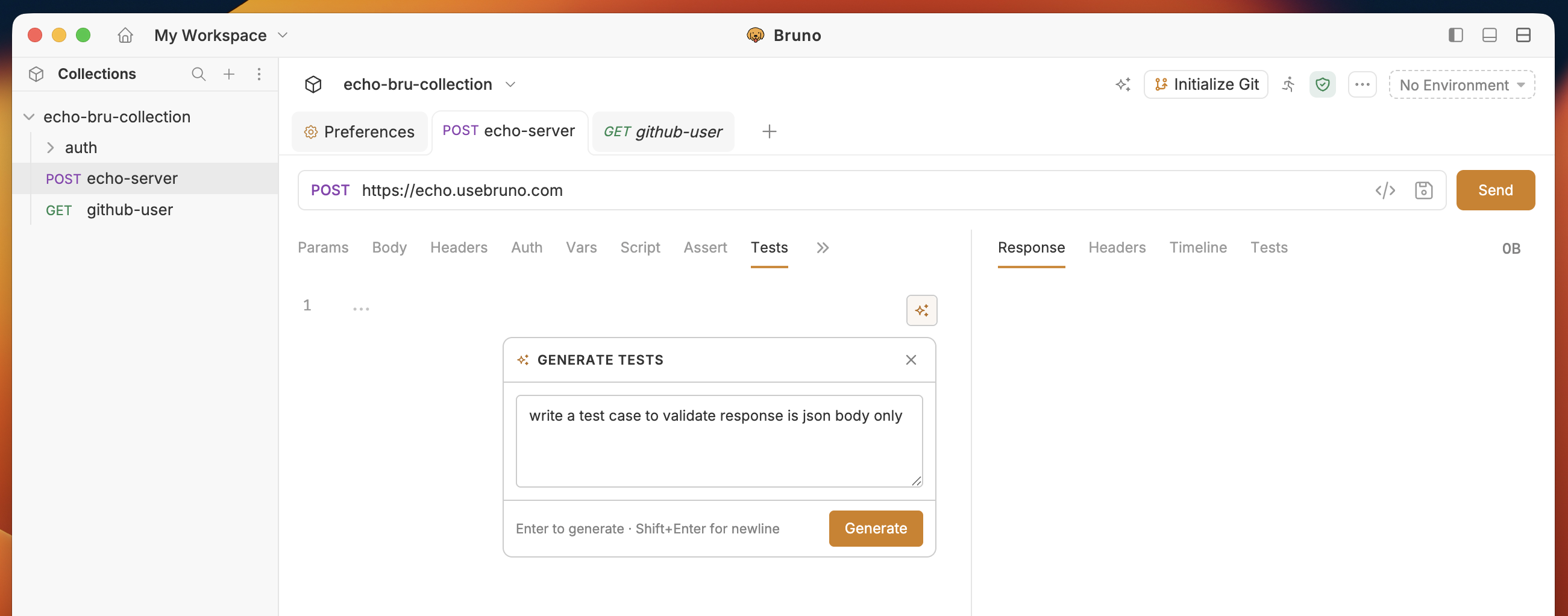This screenshot has height=616, width=1568.
Task: Change the POST method selector
Action: click(330, 190)
